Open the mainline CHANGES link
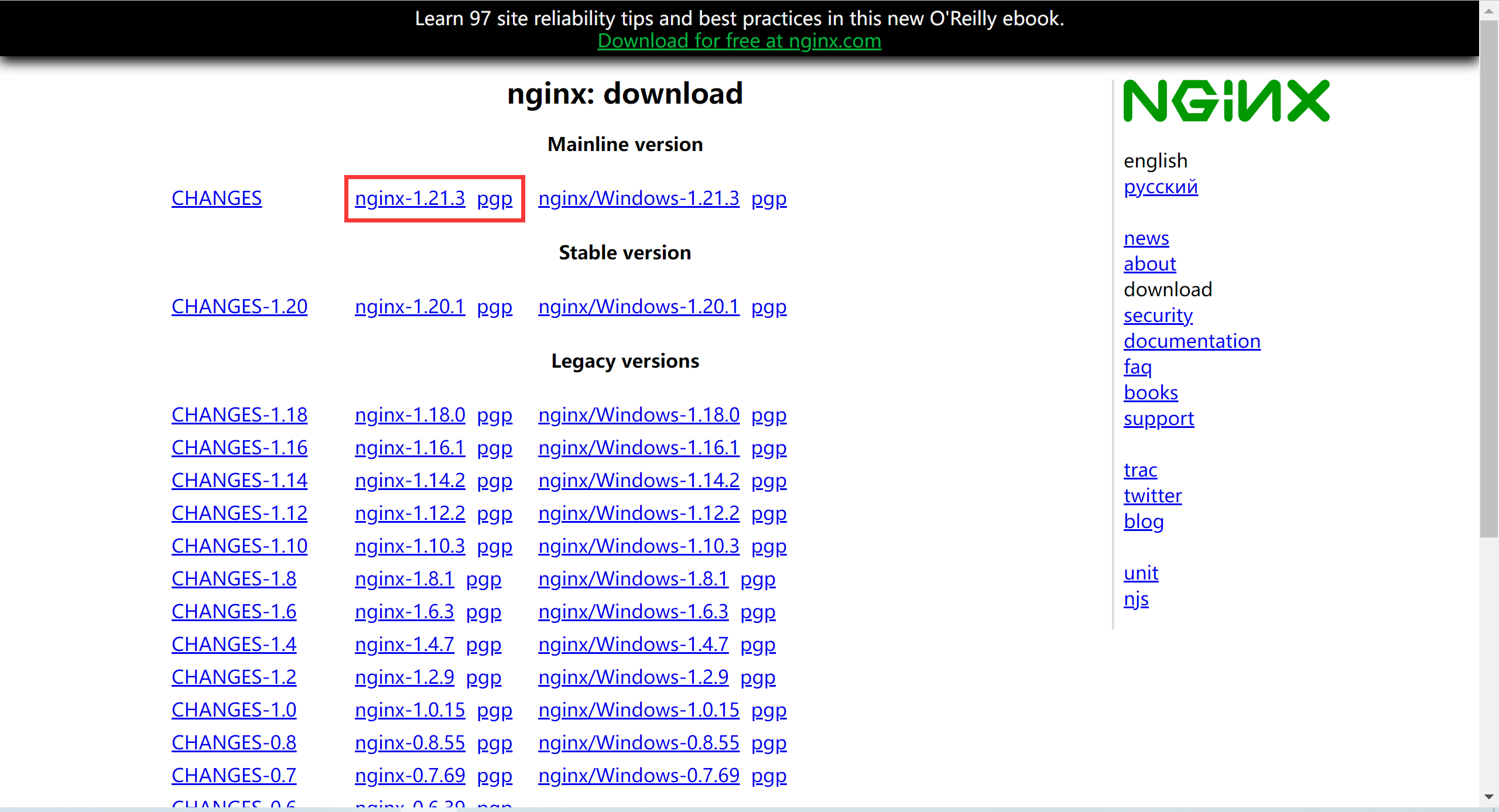 pyautogui.click(x=216, y=198)
